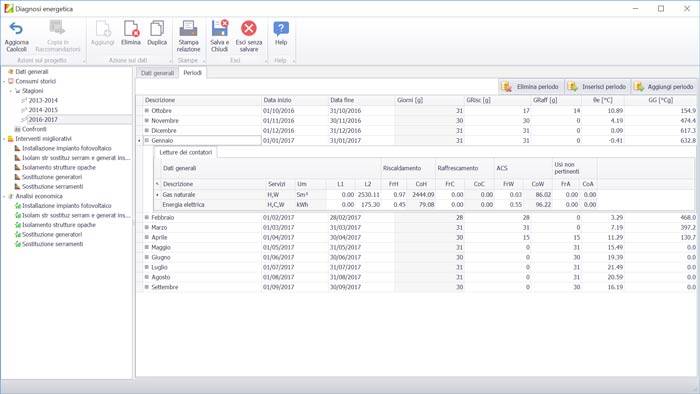Click the Aggiungi periodo button

point(664,87)
